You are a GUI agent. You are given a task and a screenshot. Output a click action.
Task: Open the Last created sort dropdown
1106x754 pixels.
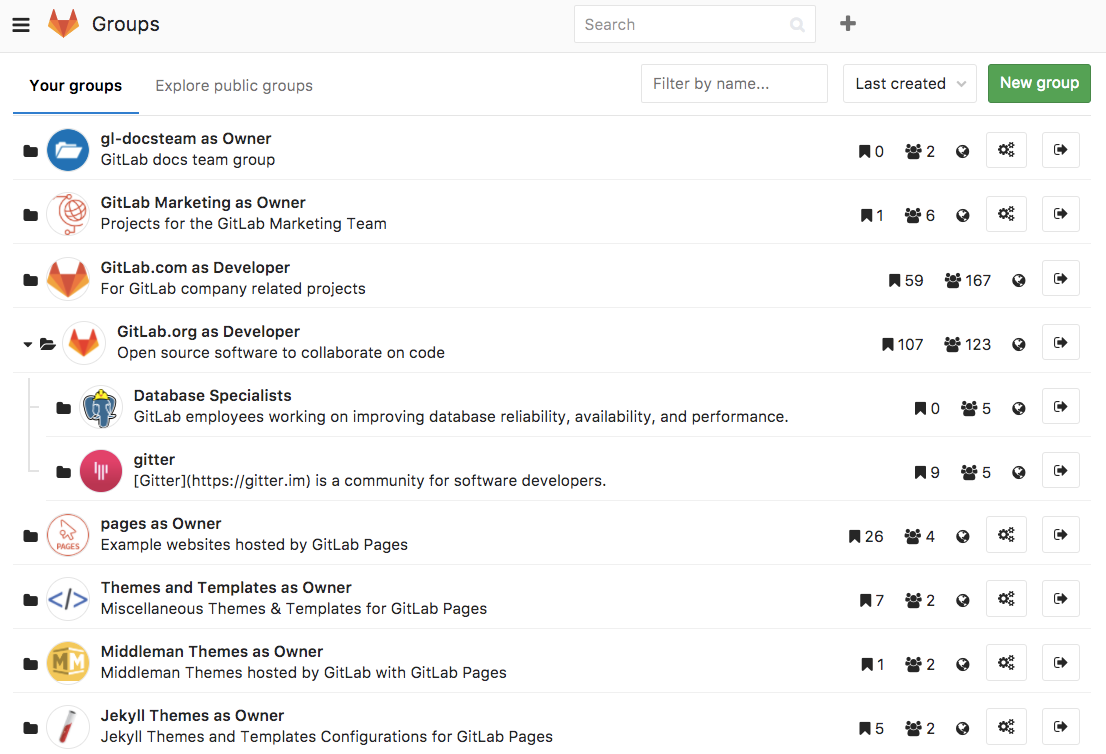coord(909,83)
